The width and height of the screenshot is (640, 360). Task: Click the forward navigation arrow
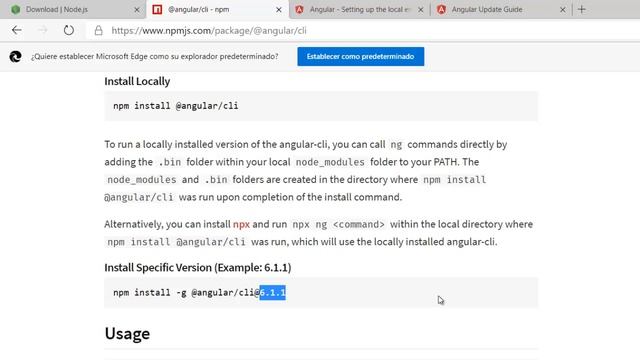(43, 30)
